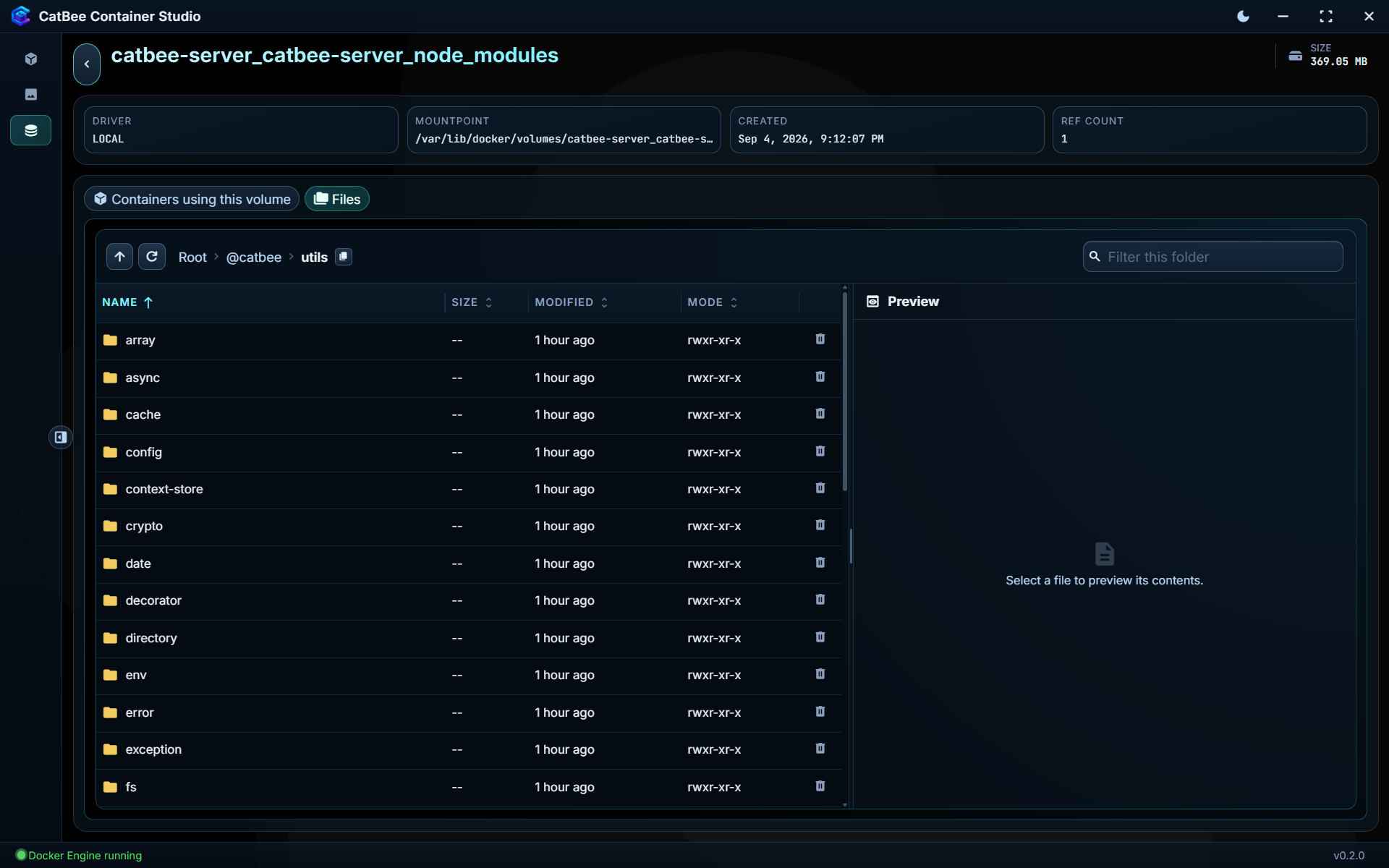This screenshot has width=1389, height=868.
Task: Toggle dark mode moon icon
Action: coord(1243,16)
